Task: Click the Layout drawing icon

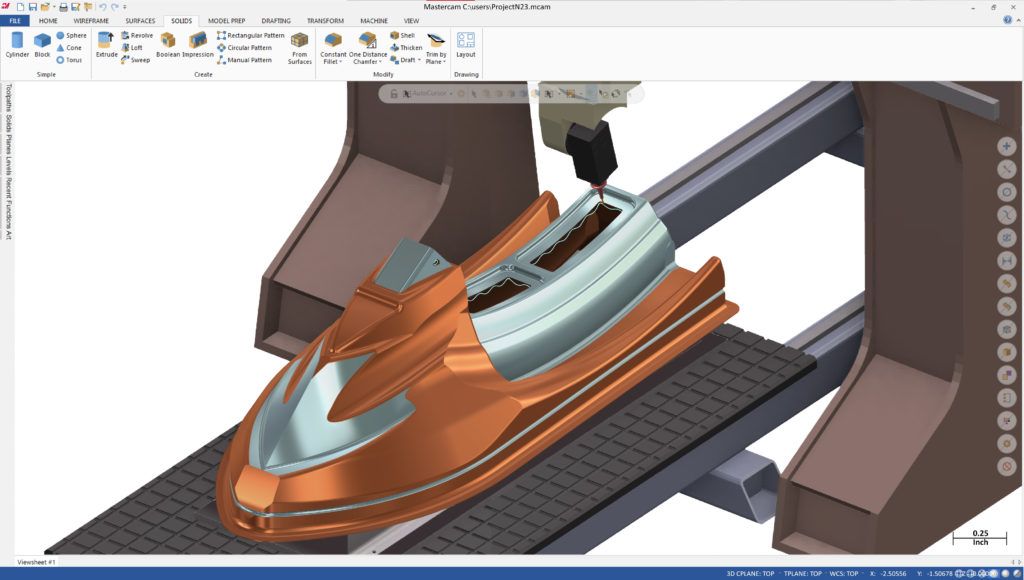Action: tap(465, 43)
